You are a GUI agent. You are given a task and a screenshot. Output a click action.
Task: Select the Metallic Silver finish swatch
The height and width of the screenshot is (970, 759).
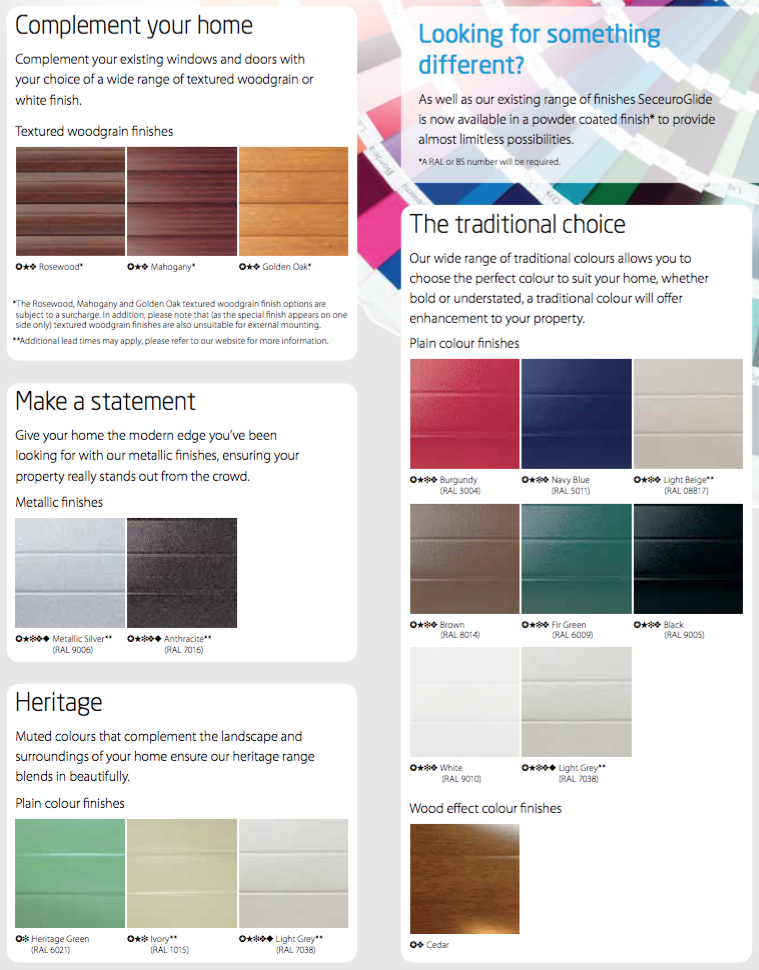pos(70,573)
